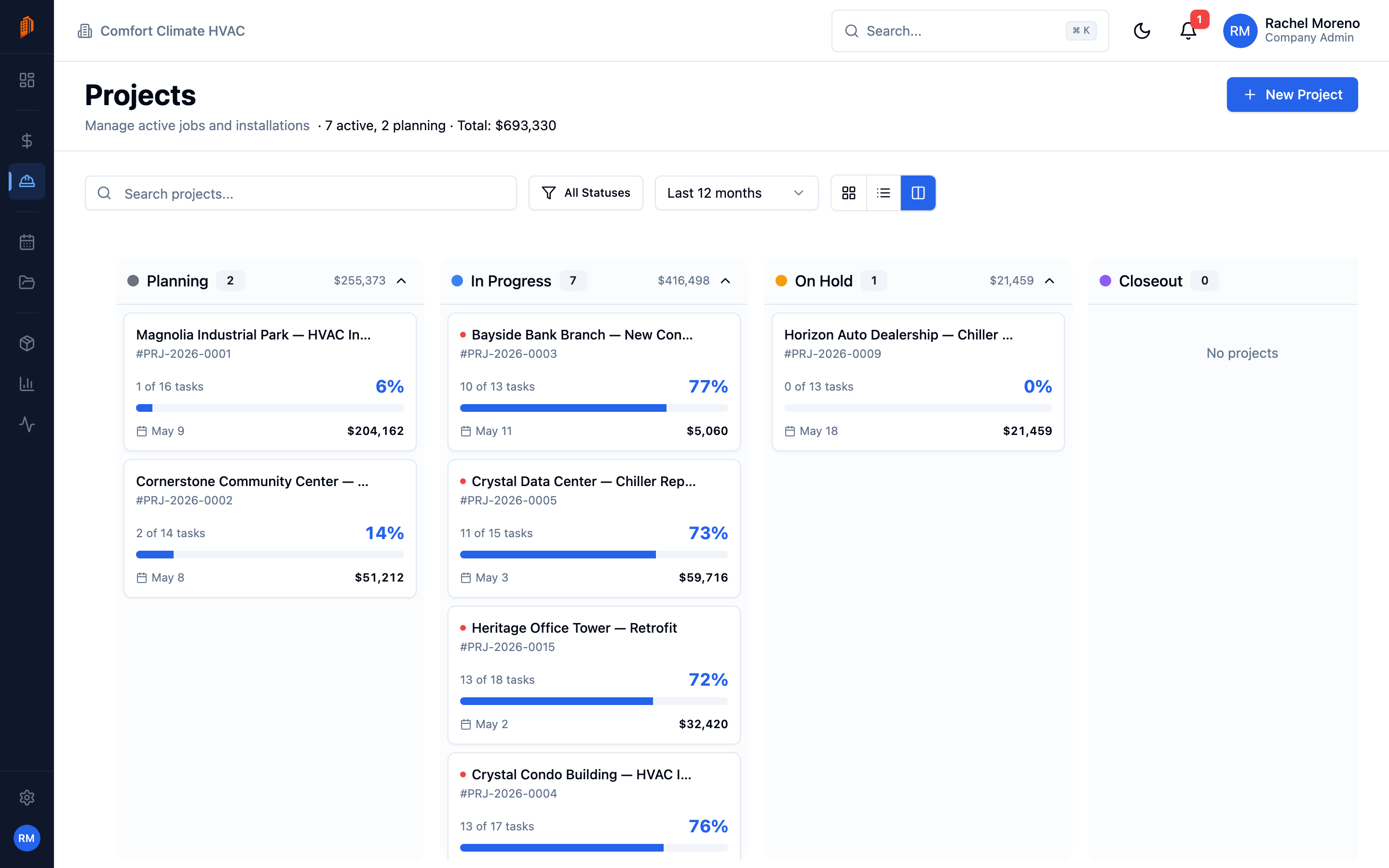The image size is (1389, 868).
Task: Click the Search projects input field
Action: pyautogui.click(x=301, y=193)
